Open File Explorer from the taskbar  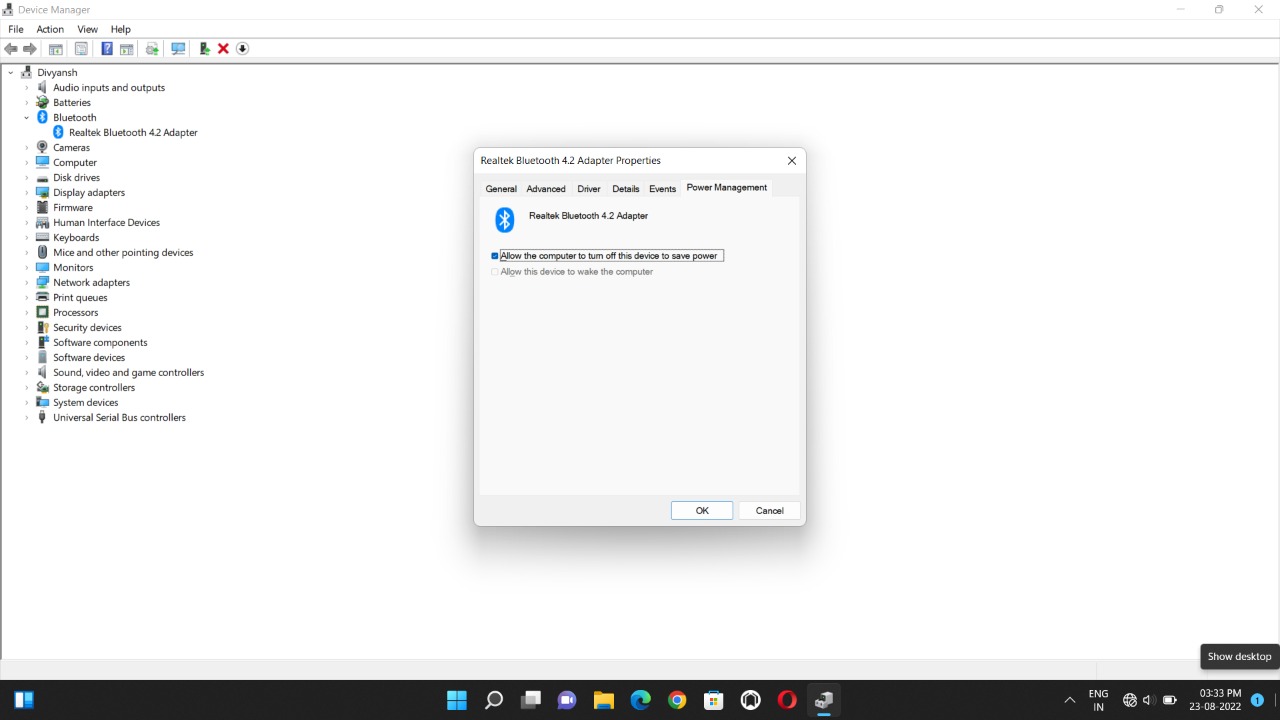[x=603, y=700]
